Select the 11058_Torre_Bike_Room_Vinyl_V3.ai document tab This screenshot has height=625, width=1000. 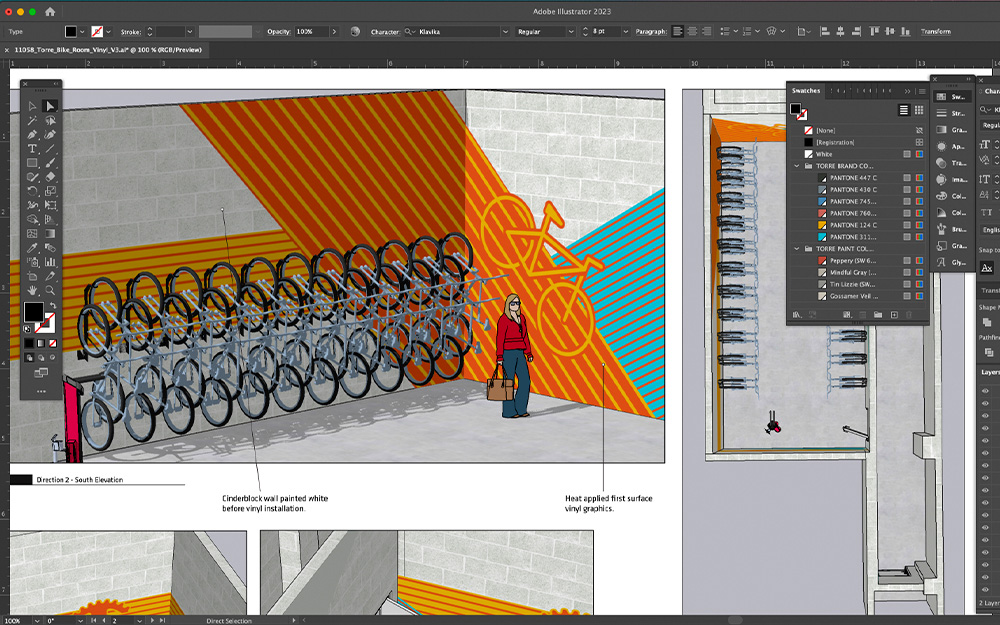point(108,50)
